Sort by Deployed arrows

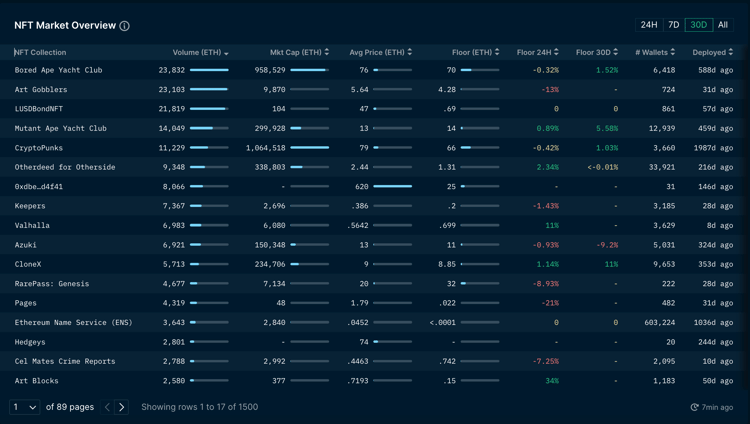pyautogui.click(x=731, y=52)
